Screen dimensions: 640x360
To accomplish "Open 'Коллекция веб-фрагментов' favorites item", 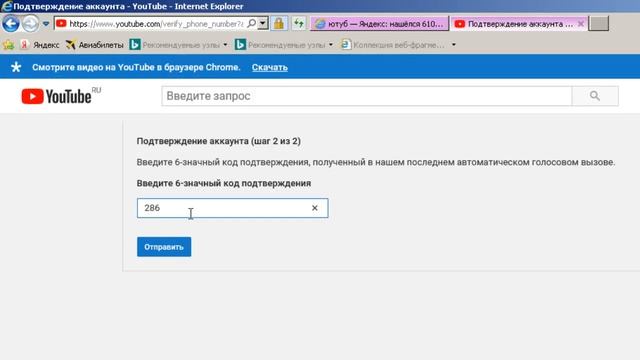I will pos(393,45).
